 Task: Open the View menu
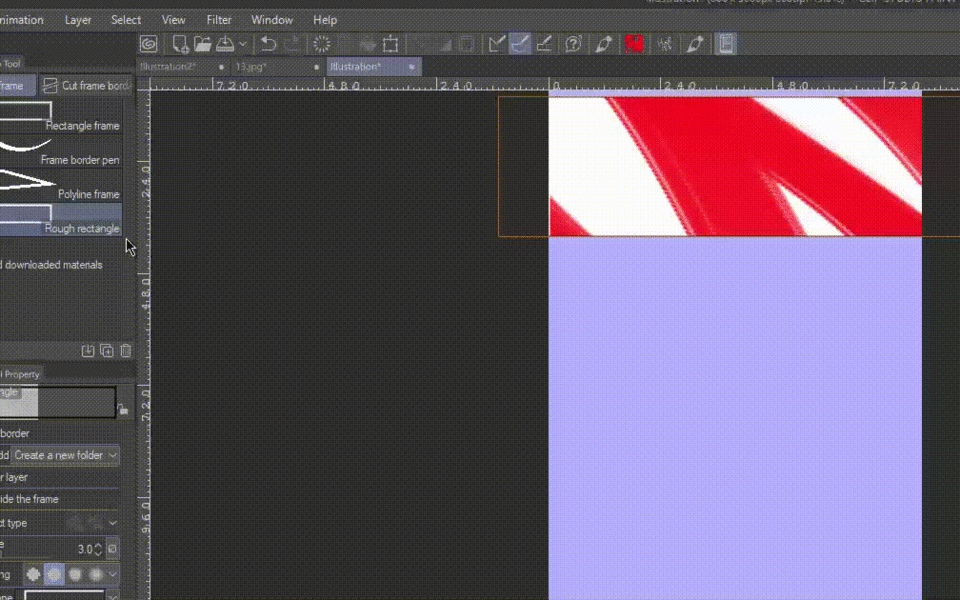tap(173, 20)
